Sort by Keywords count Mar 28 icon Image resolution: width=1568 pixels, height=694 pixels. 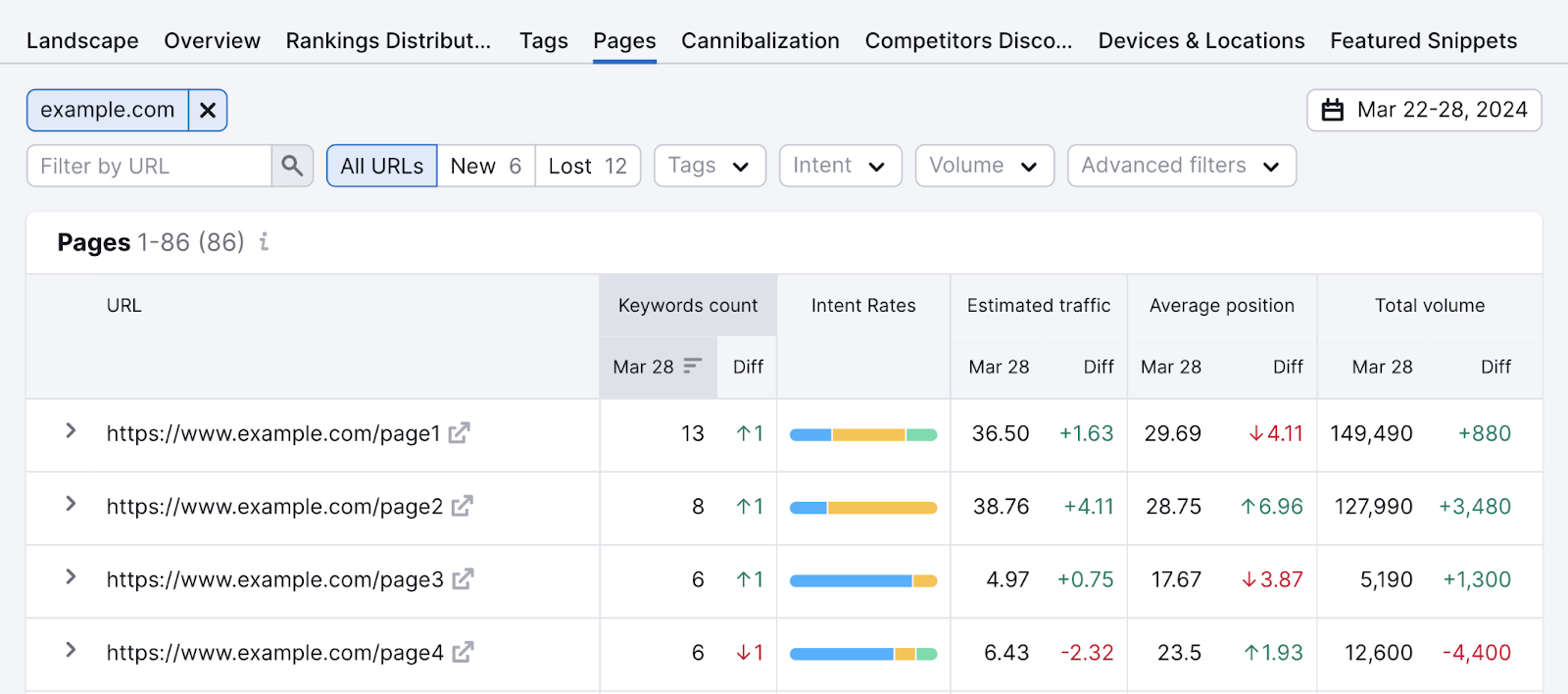pos(693,366)
